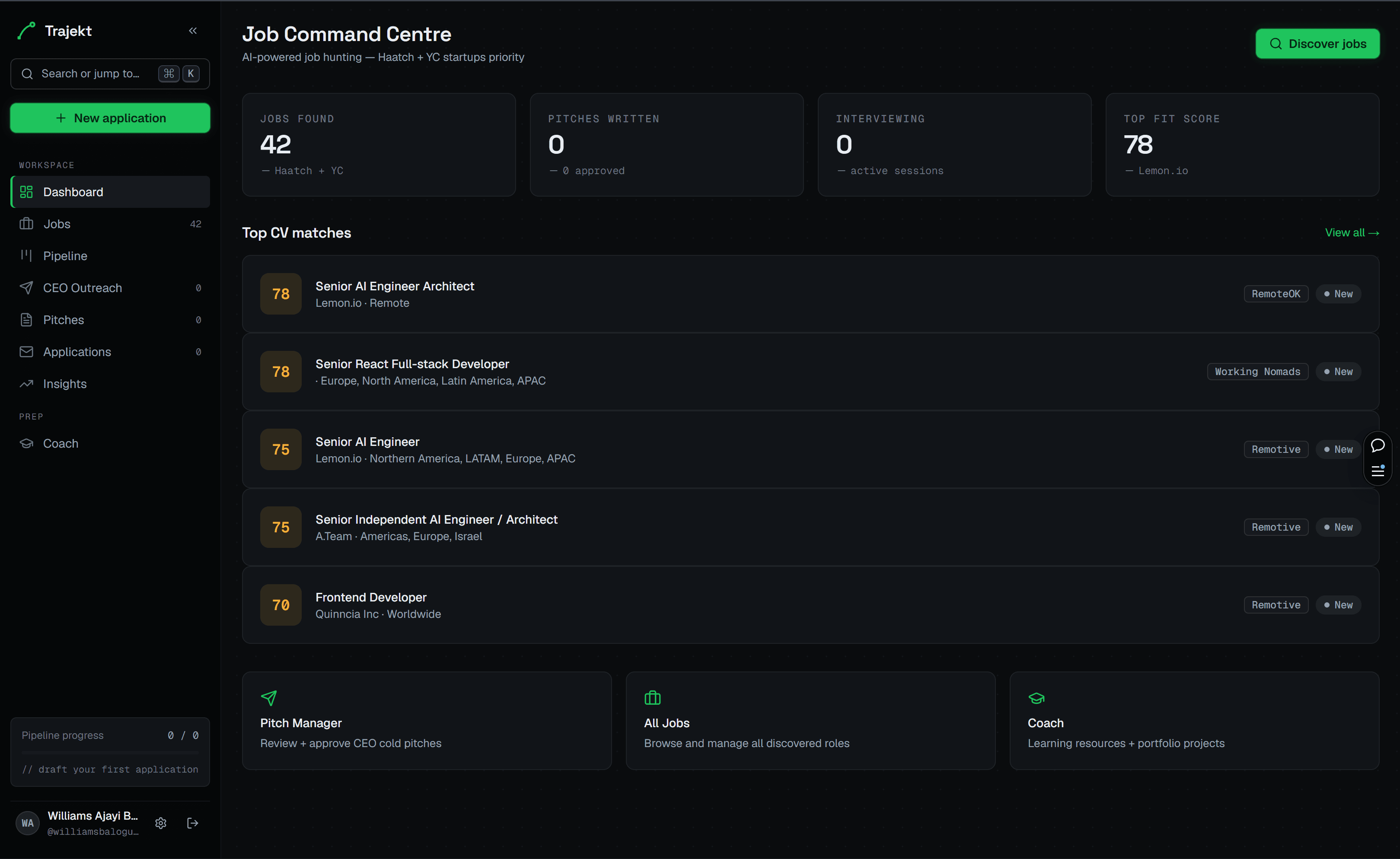Click the Insights trend icon
The width and height of the screenshot is (1400, 859).
coord(26,384)
